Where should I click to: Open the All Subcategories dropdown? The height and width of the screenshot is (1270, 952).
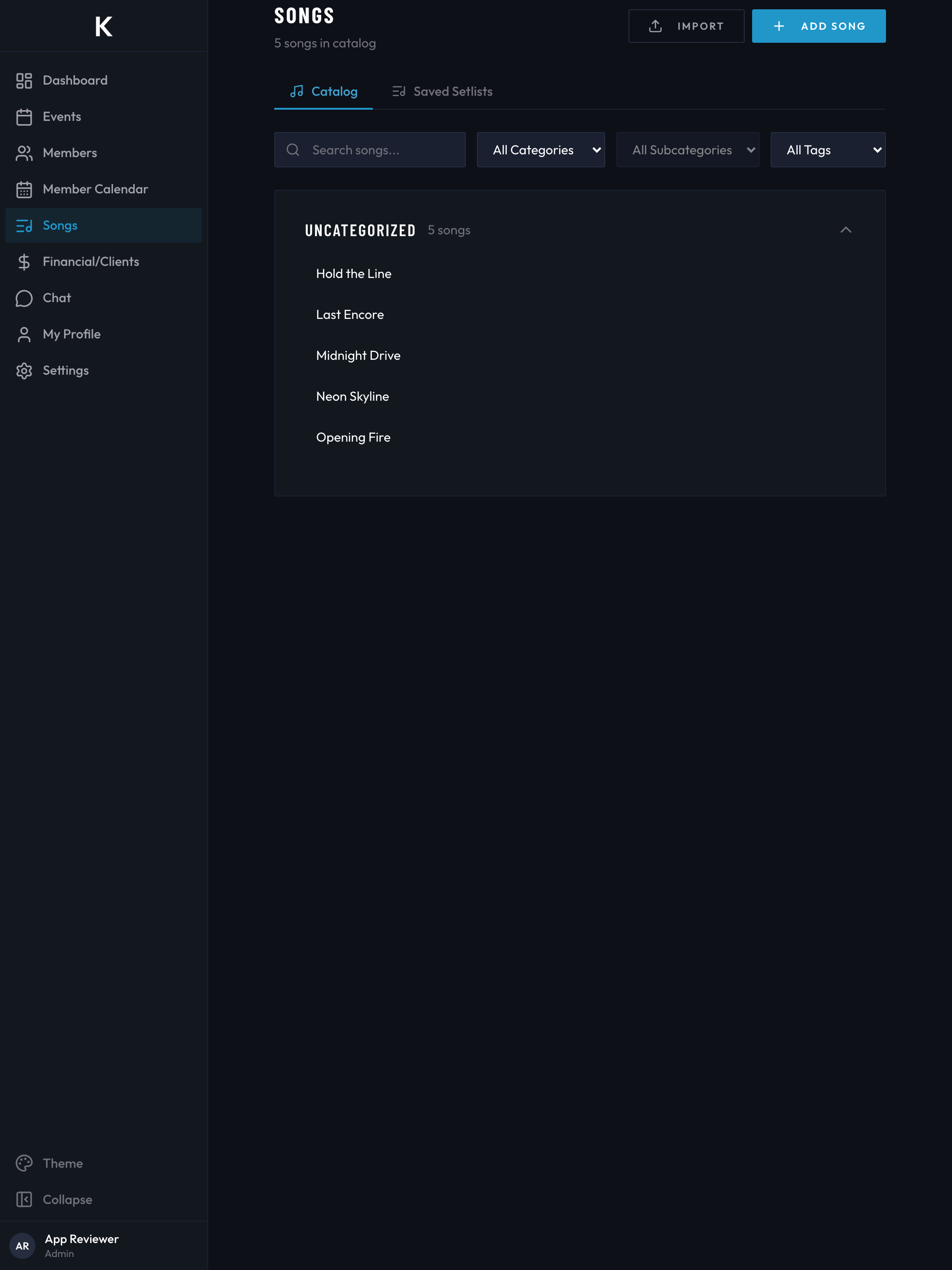pos(688,150)
